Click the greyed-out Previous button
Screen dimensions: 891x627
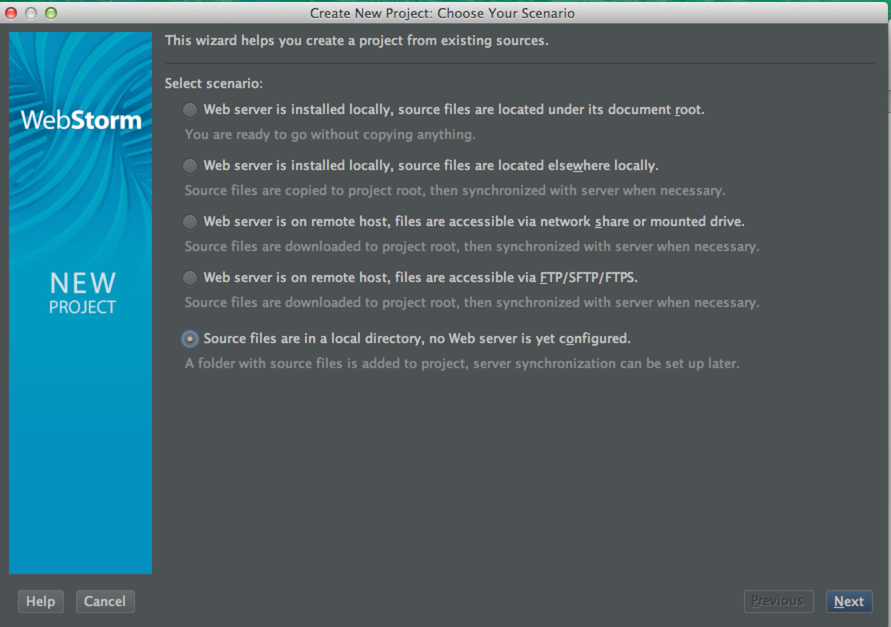pos(777,601)
